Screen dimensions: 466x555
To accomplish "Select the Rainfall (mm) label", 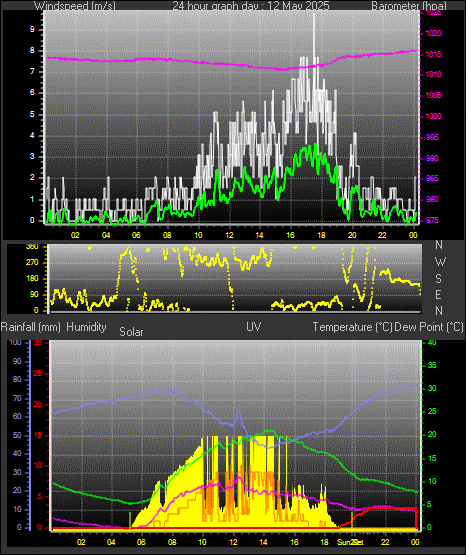I will 30,327.
